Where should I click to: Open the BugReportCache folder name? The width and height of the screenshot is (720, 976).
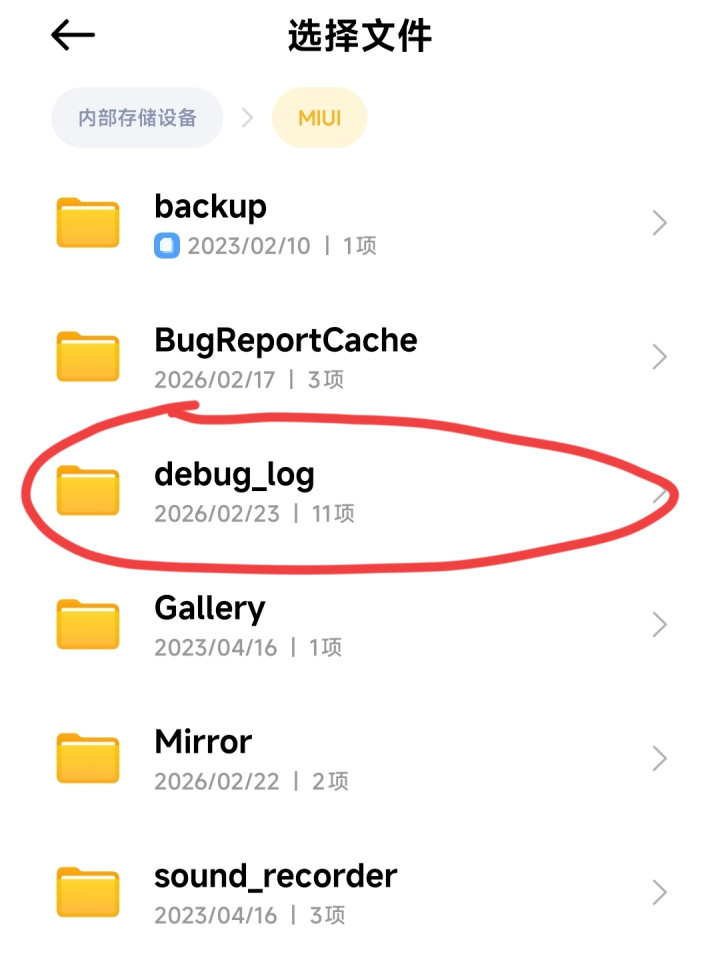286,342
